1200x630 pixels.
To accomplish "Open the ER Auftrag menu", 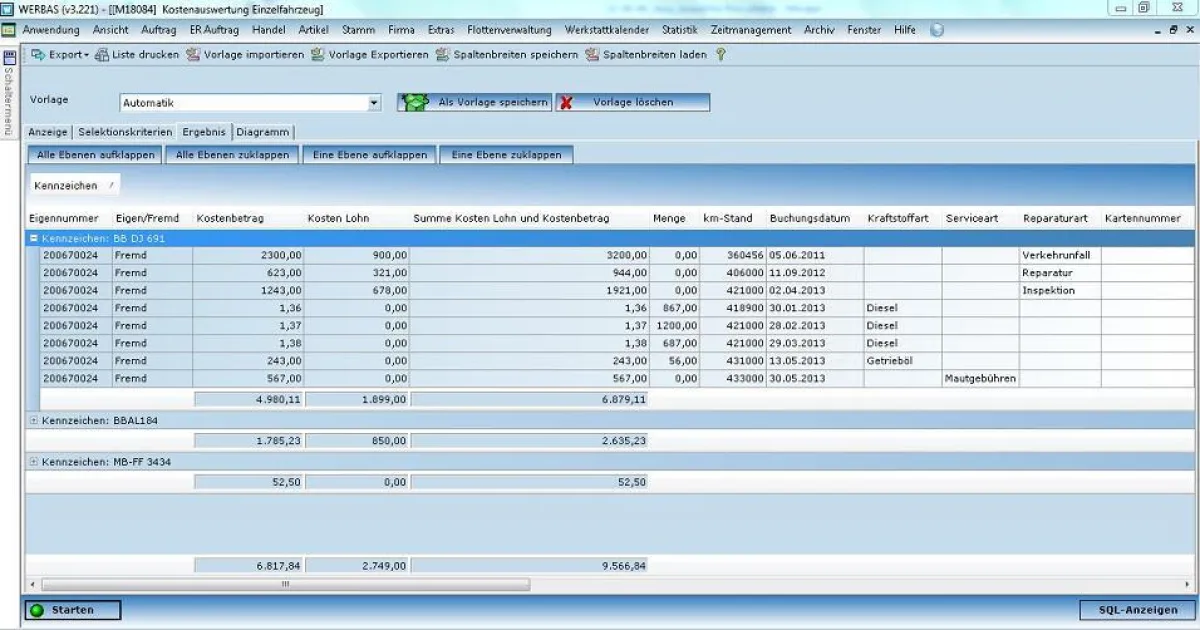I will click(x=214, y=30).
